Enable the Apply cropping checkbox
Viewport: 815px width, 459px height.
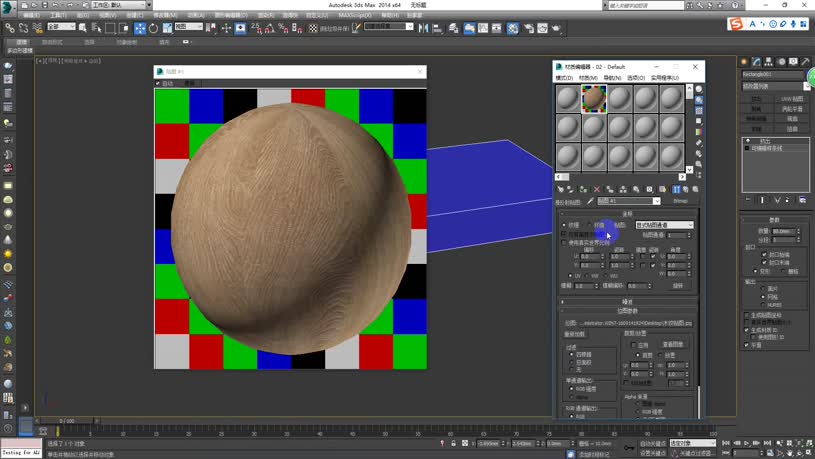(633, 345)
